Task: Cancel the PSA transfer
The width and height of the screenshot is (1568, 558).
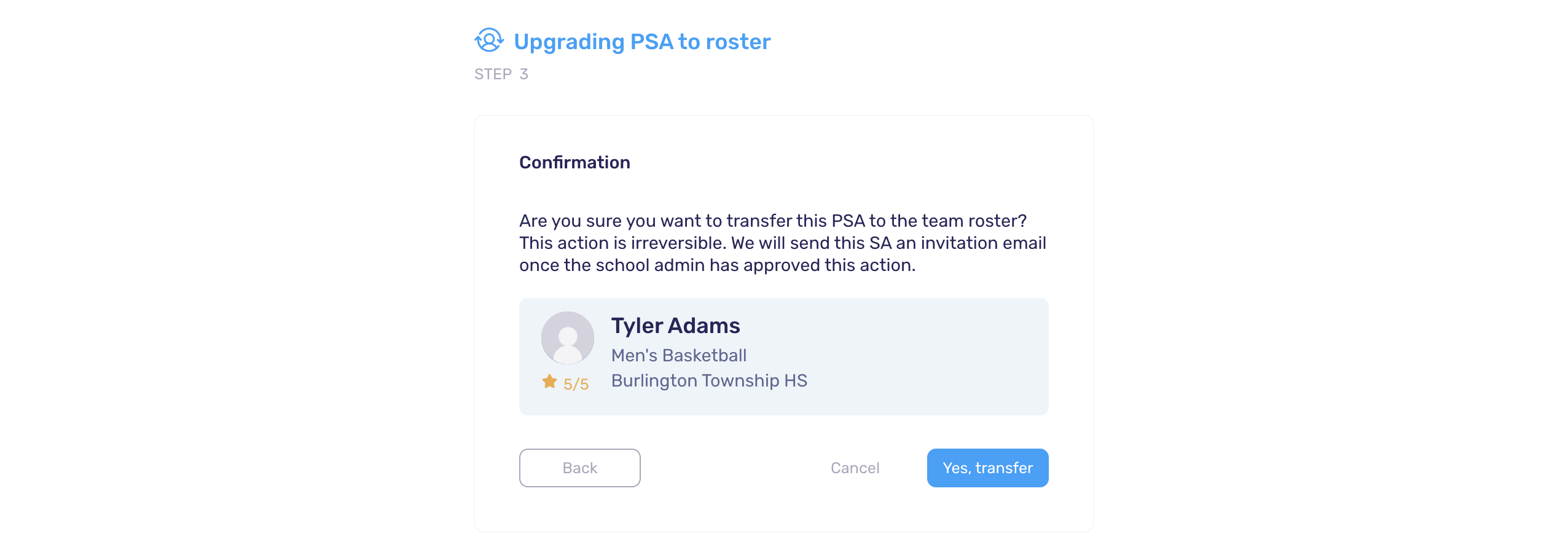Action: (x=855, y=468)
